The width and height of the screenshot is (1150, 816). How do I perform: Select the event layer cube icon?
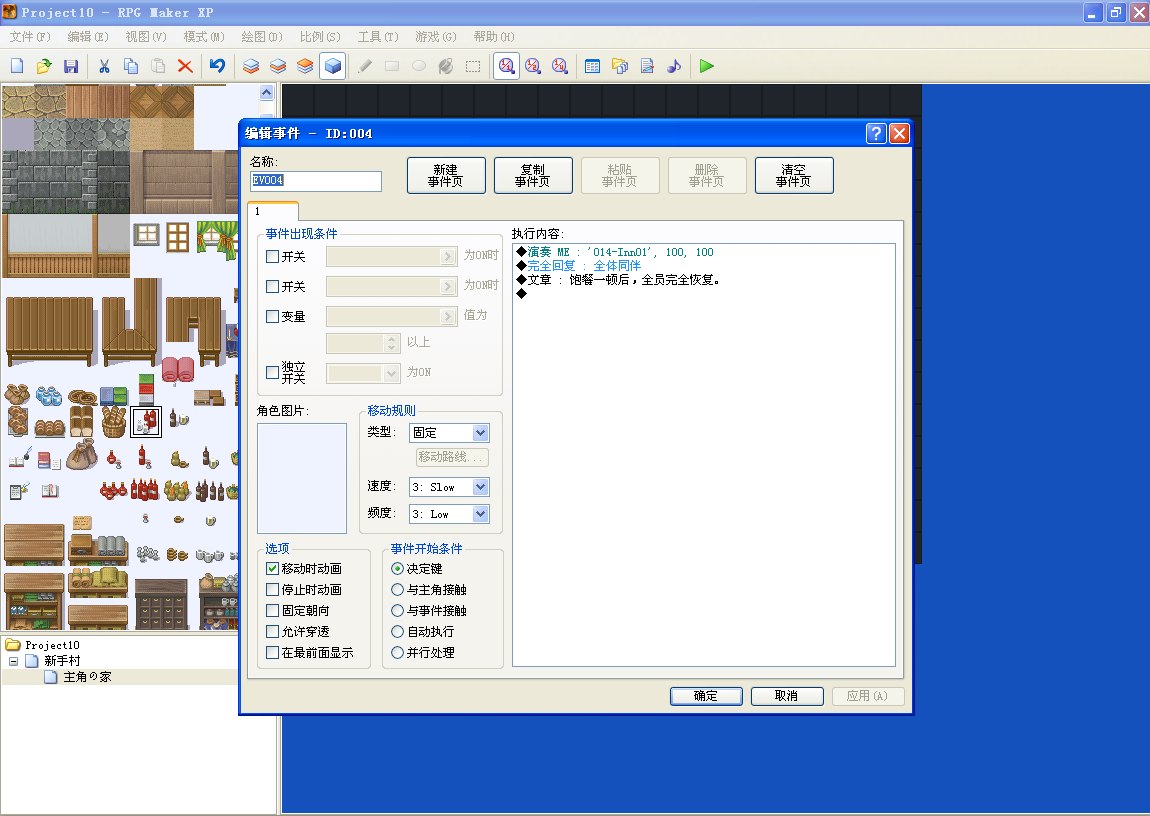[x=332, y=66]
